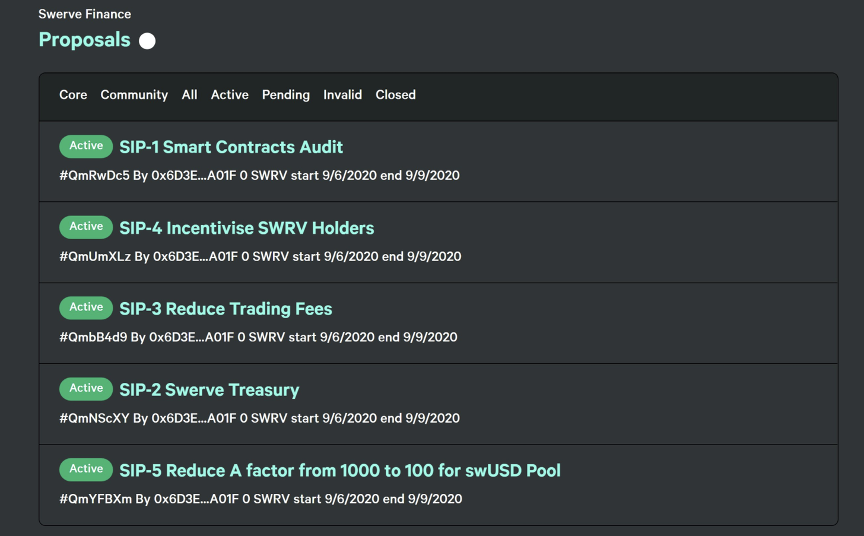Image resolution: width=864 pixels, height=536 pixels.
Task: Open SIP-2 Swerve Treasury proposal
Action: pyautogui.click(x=209, y=390)
